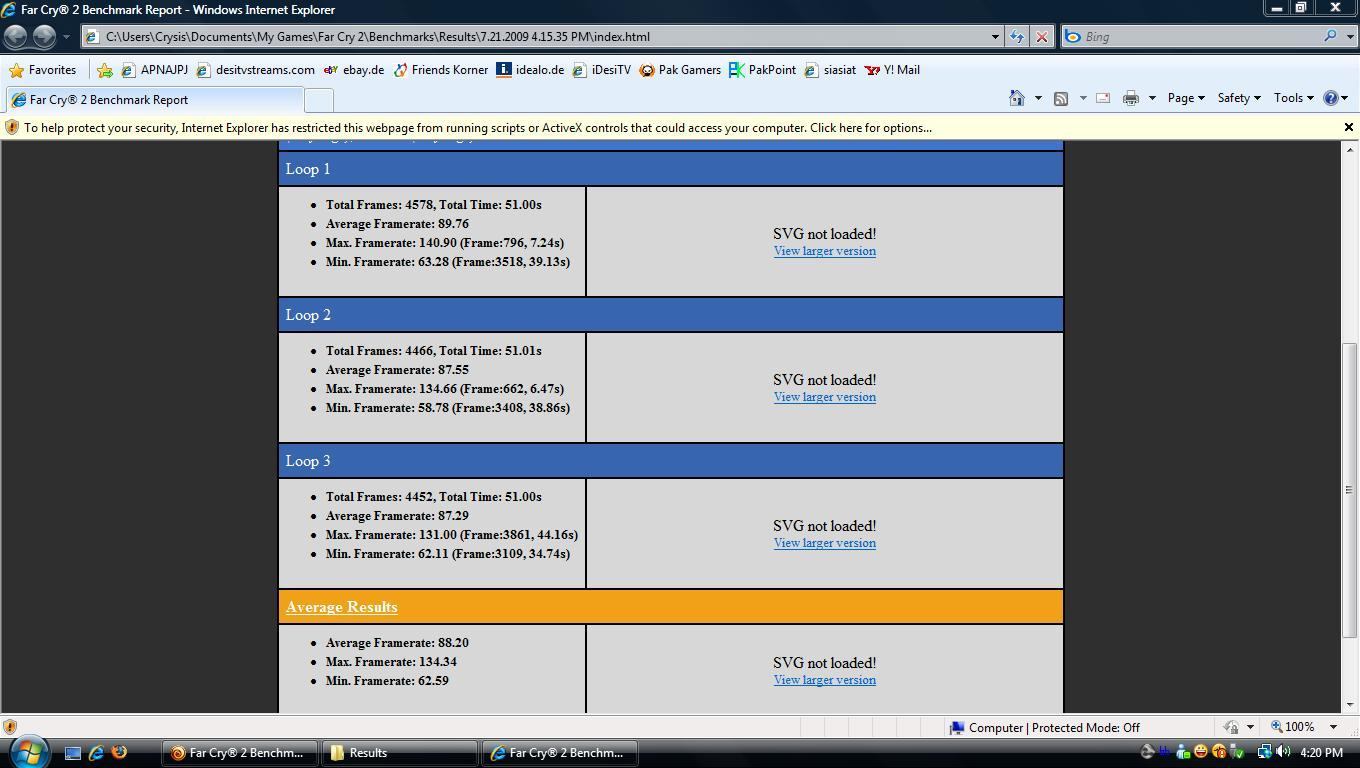Click the Show Desktop quick launch icon
The image size is (1360, 768).
pos(73,753)
